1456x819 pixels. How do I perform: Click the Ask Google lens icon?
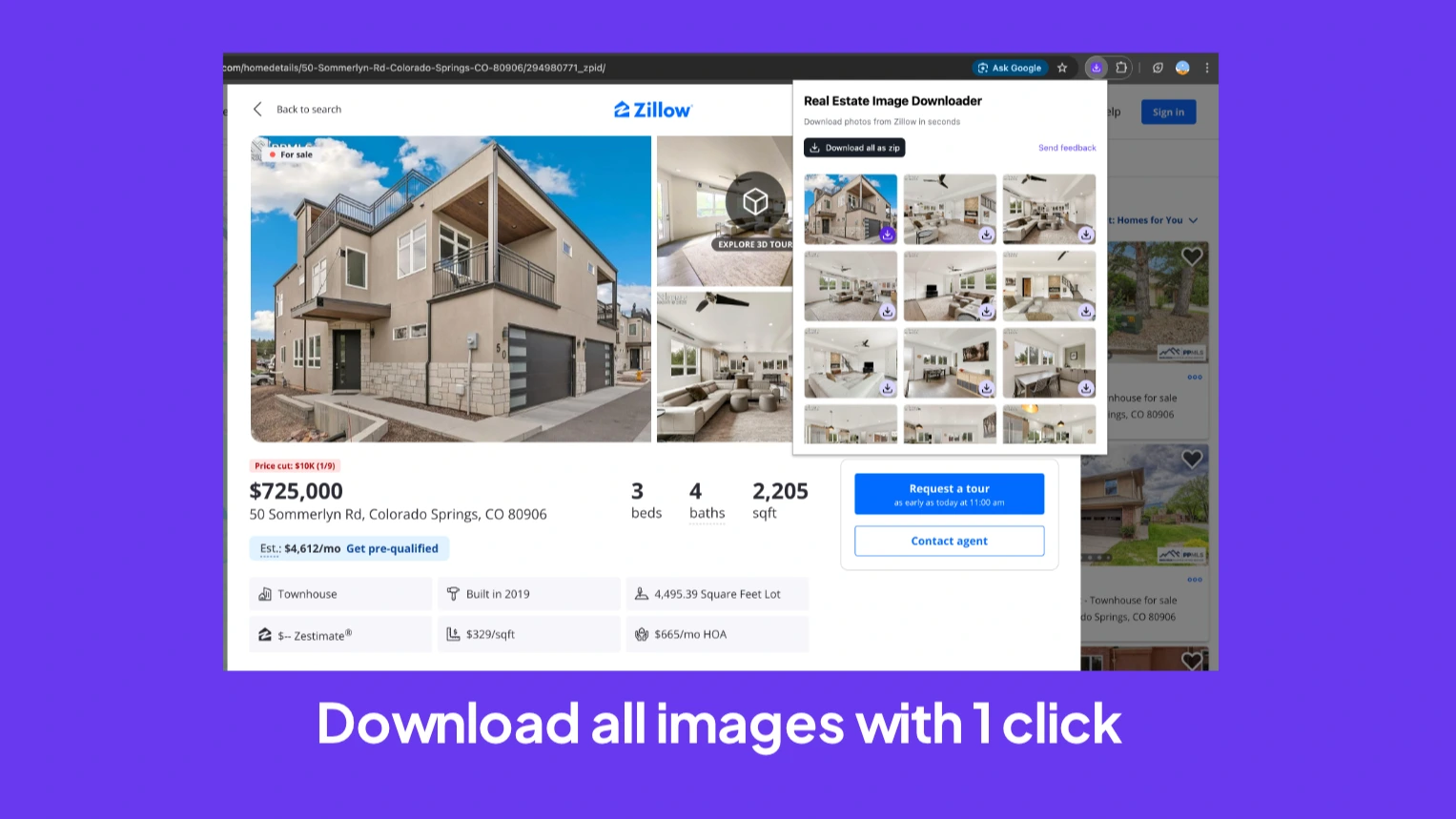982,68
